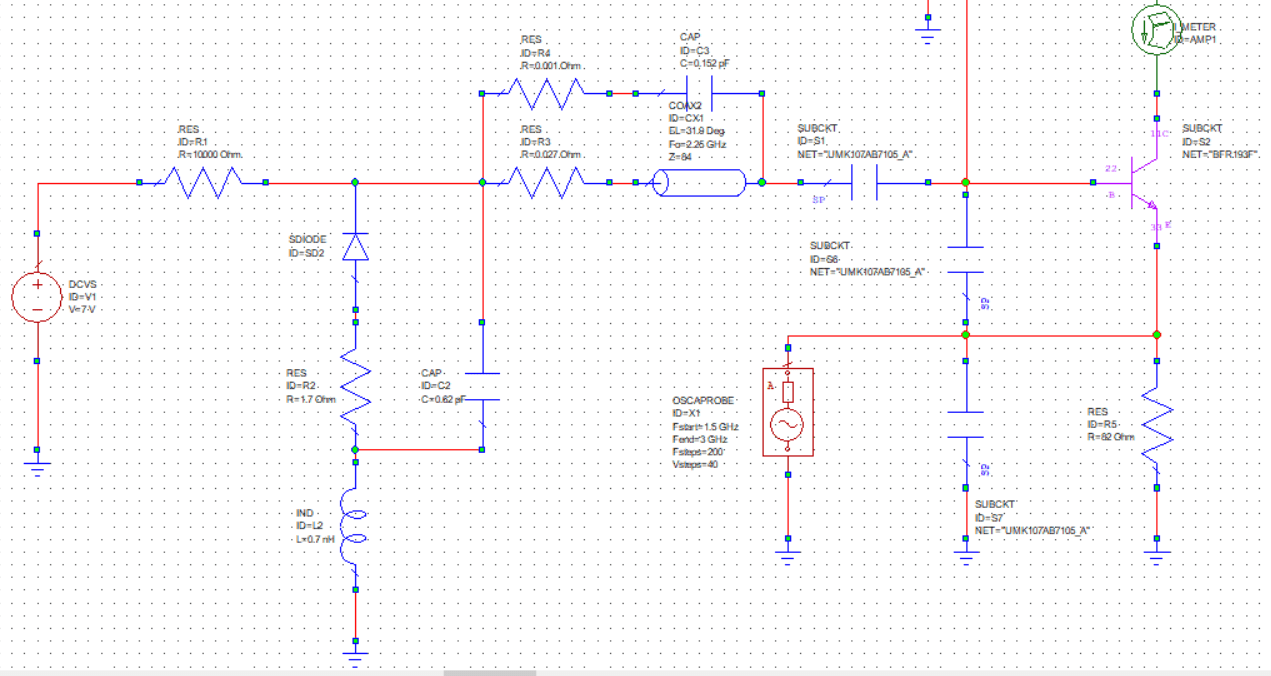This screenshot has width=1271, height=676.
Task: Click the green AMP1 meter element
Action: click(1155, 28)
